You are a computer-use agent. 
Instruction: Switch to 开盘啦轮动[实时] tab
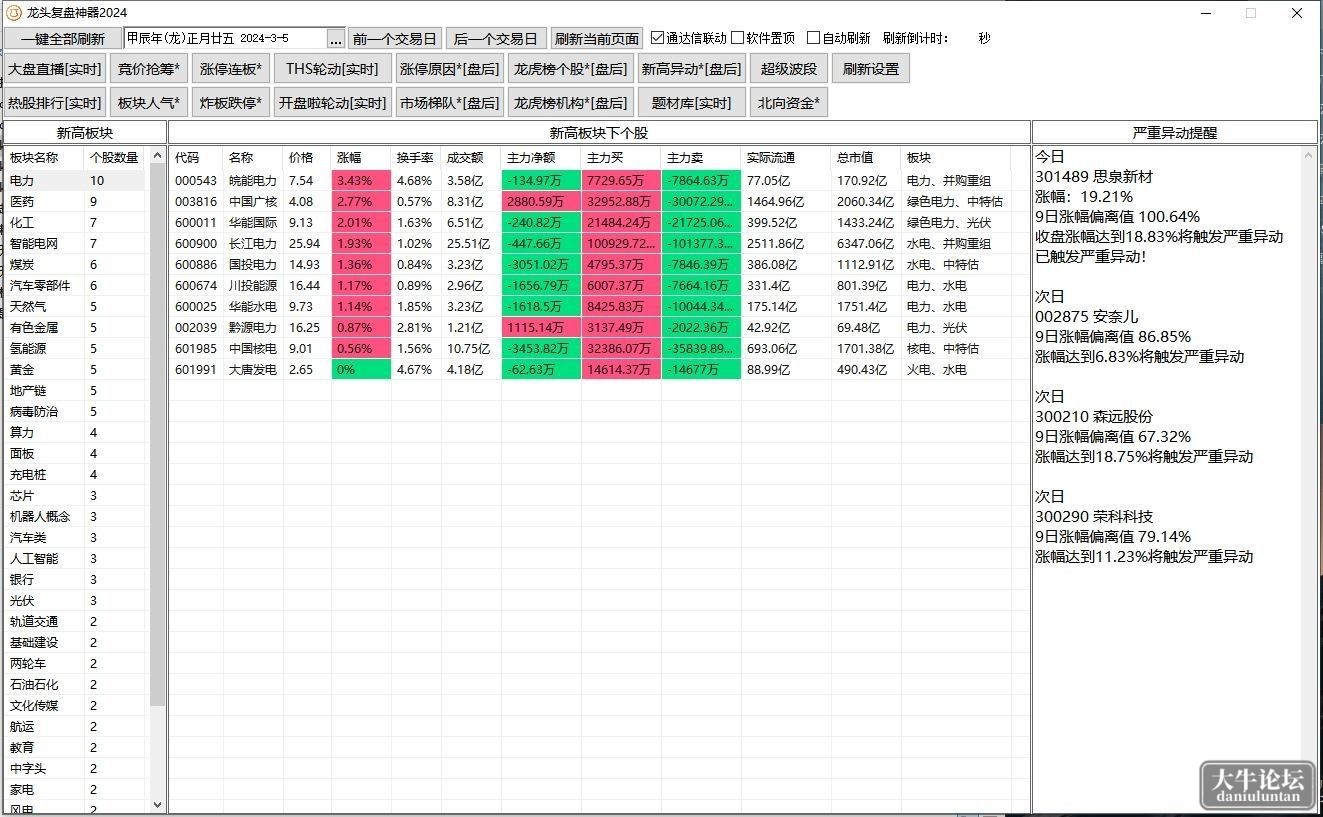click(x=332, y=102)
